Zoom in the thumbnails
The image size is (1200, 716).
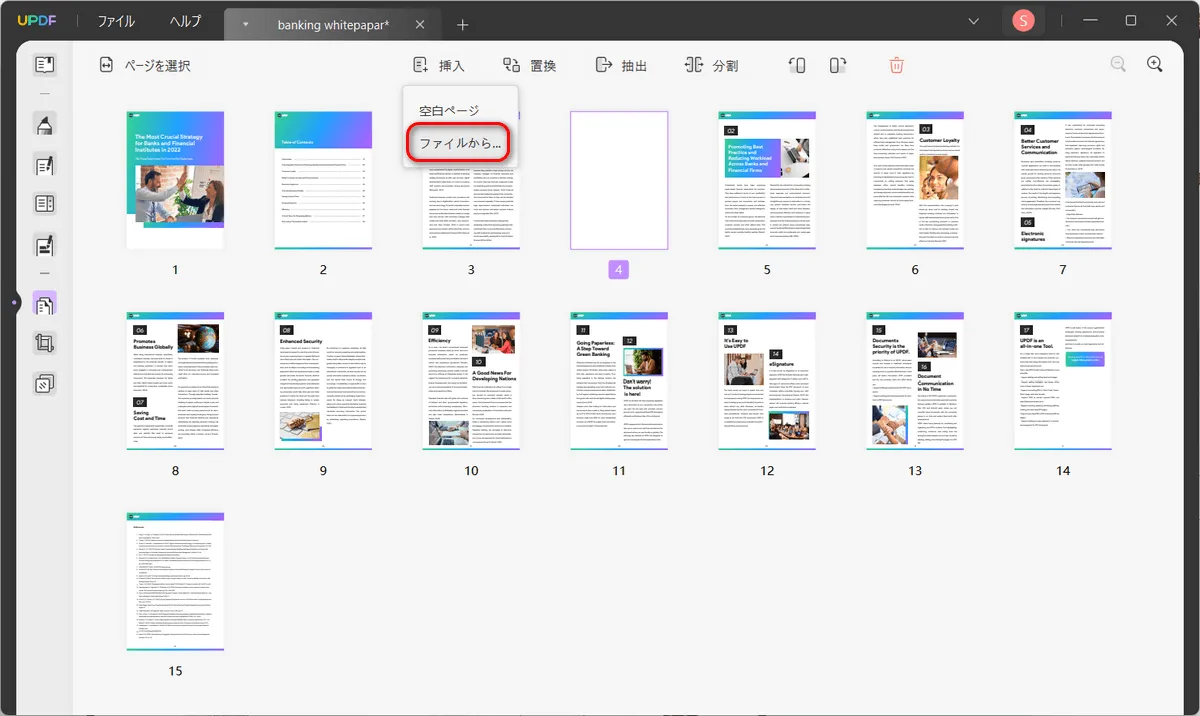1155,64
